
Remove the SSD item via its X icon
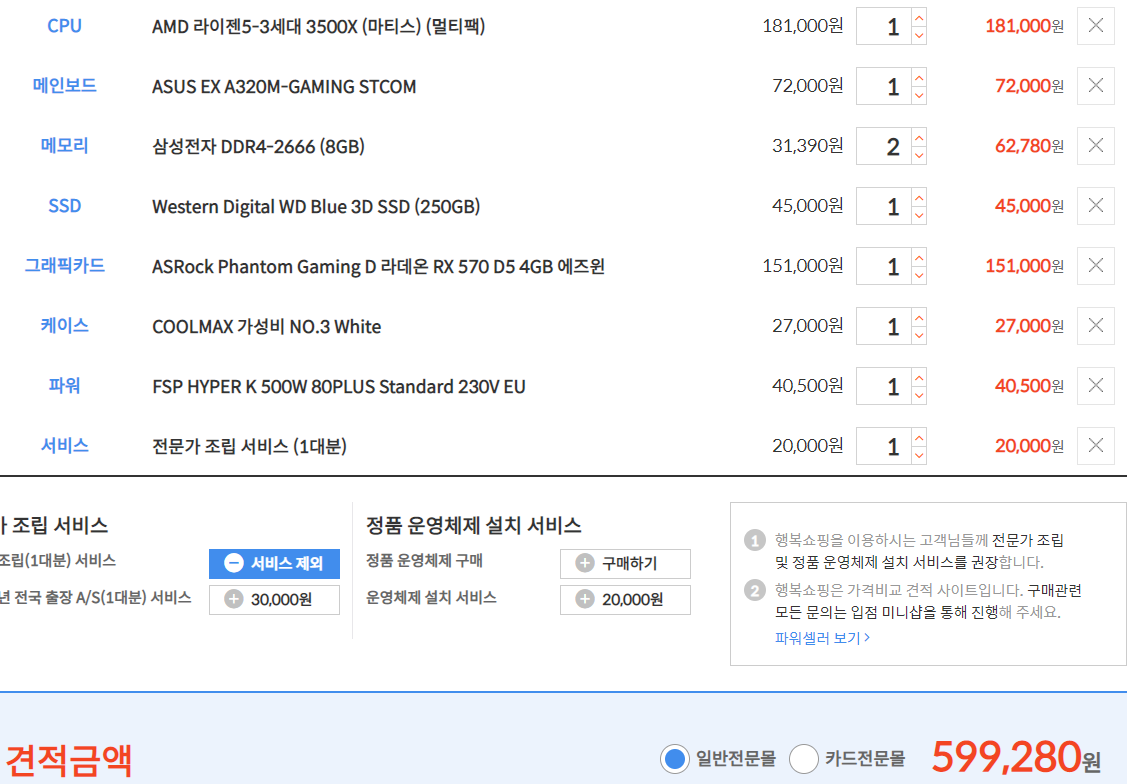(x=1096, y=206)
